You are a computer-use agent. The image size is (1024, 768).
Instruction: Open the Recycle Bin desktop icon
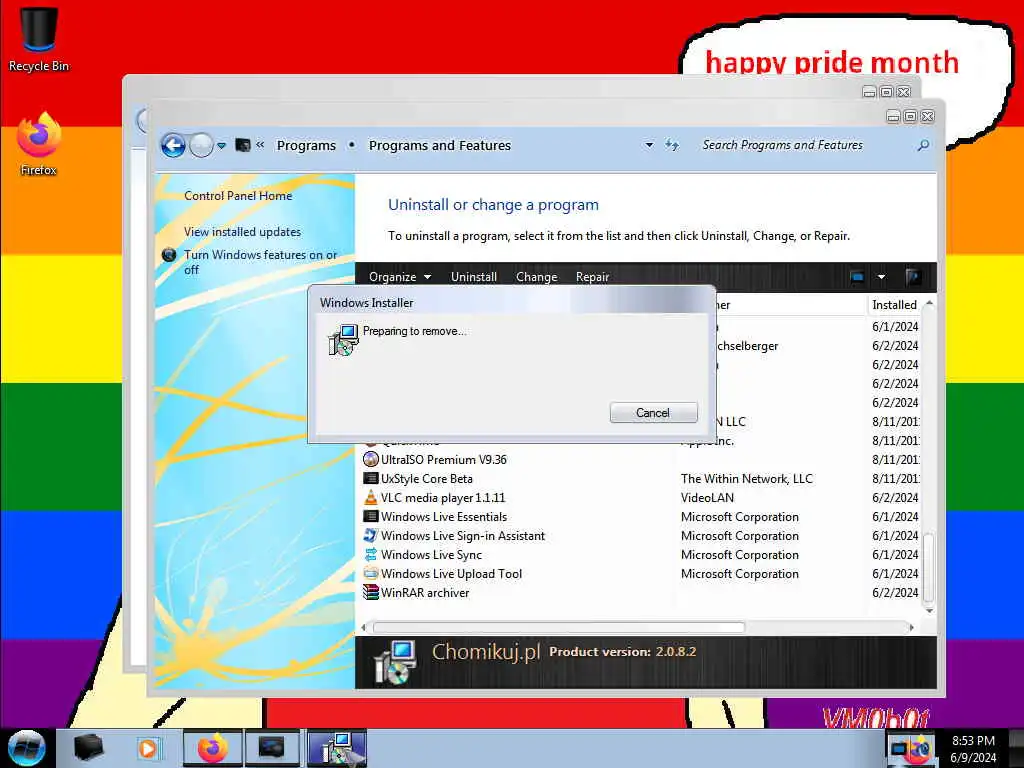coord(39,39)
